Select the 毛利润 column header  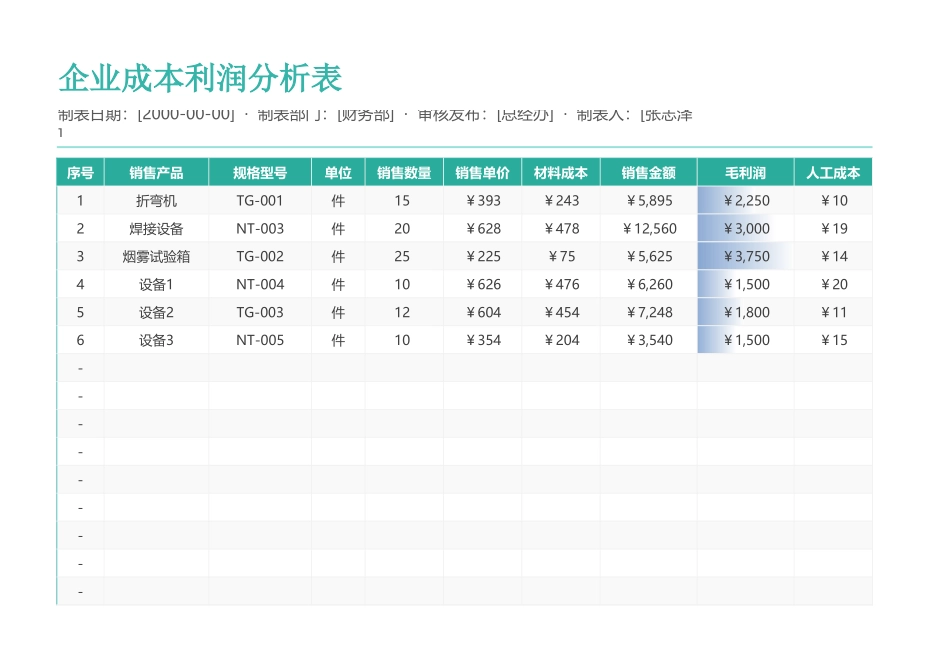click(x=745, y=172)
